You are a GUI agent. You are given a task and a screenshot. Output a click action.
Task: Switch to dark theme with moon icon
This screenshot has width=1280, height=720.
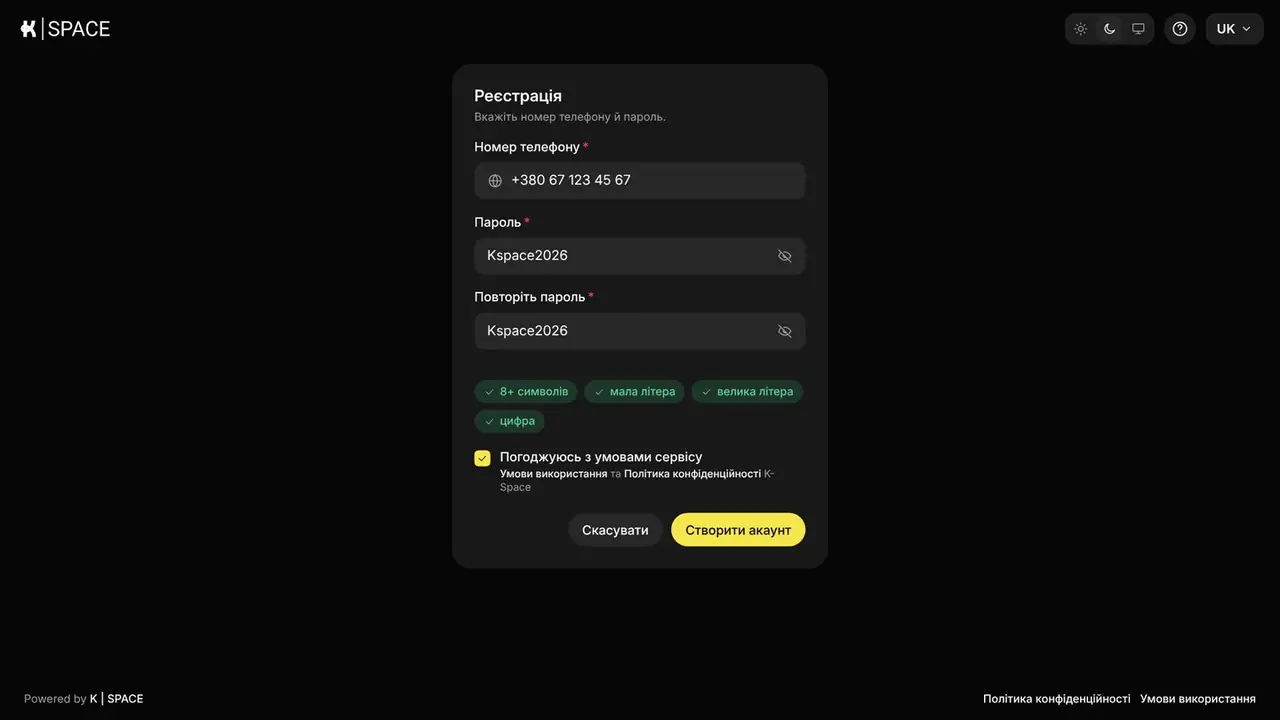[1110, 29]
